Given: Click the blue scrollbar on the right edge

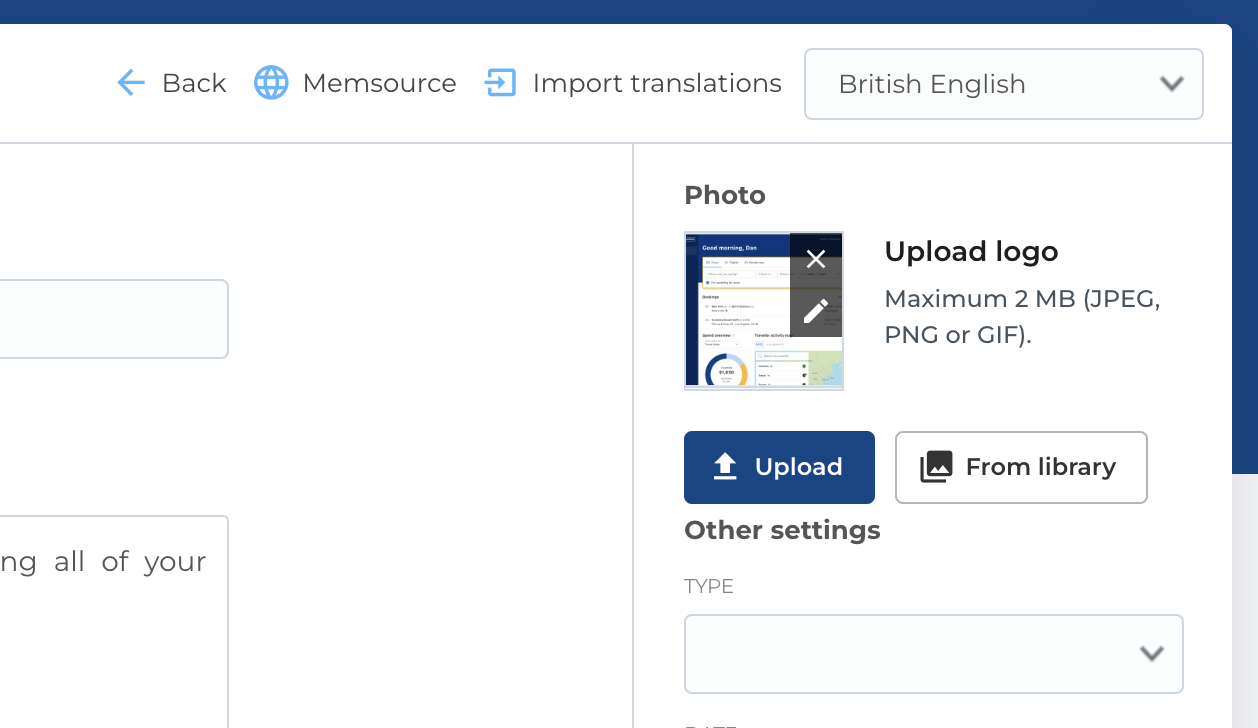Looking at the screenshot, I should 1249,300.
